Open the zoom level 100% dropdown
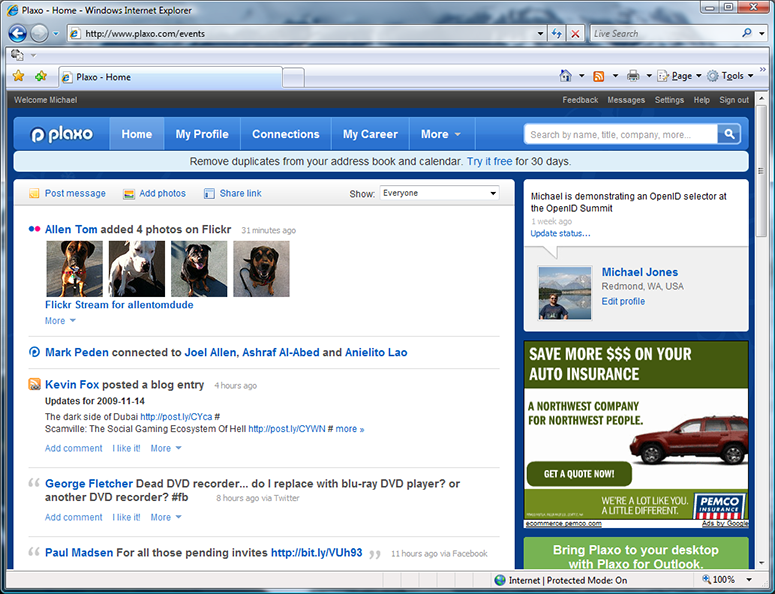 (730, 580)
